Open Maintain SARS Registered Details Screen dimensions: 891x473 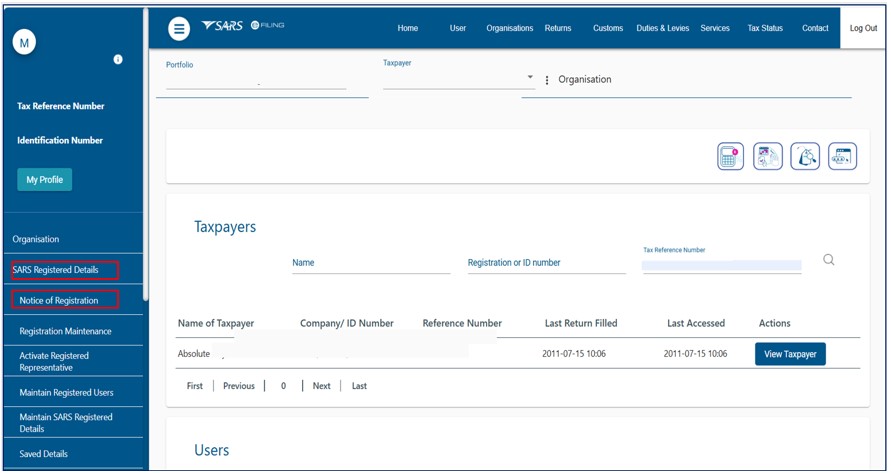[66, 423]
